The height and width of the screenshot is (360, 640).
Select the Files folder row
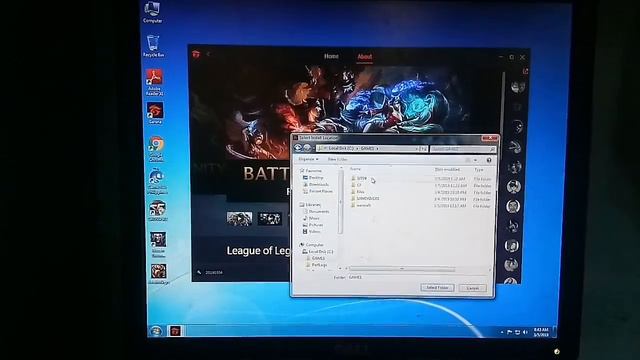click(x=420, y=192)
